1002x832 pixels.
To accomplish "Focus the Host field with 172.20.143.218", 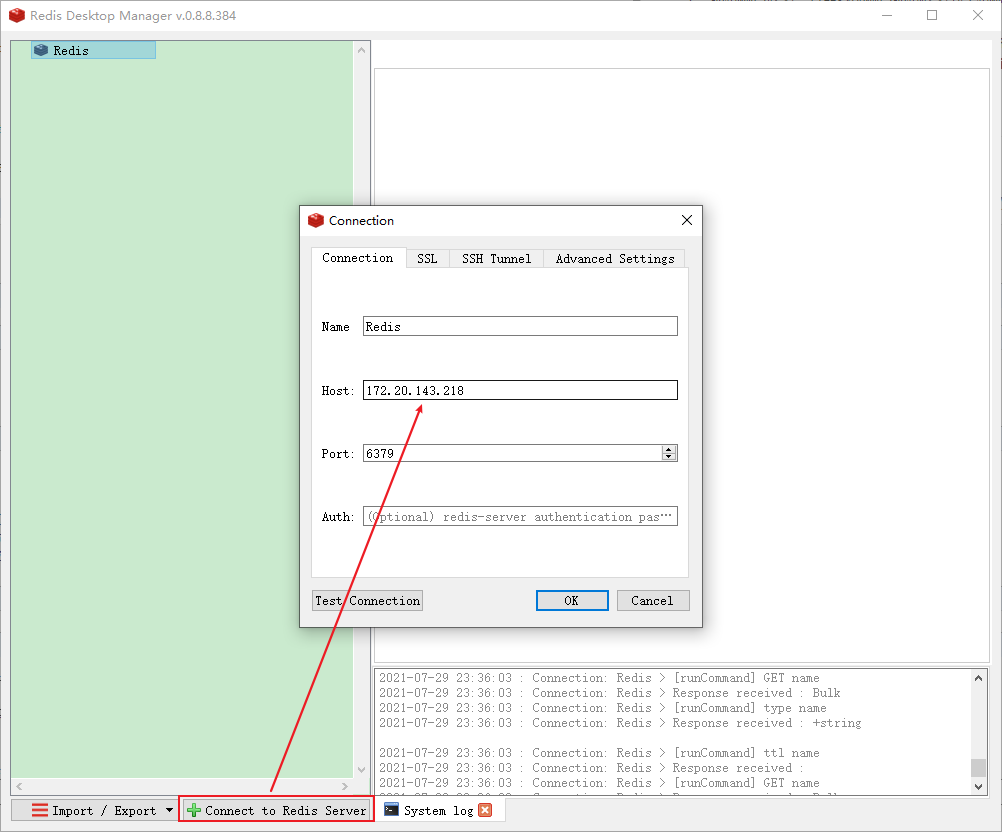I will click(520, 390).
